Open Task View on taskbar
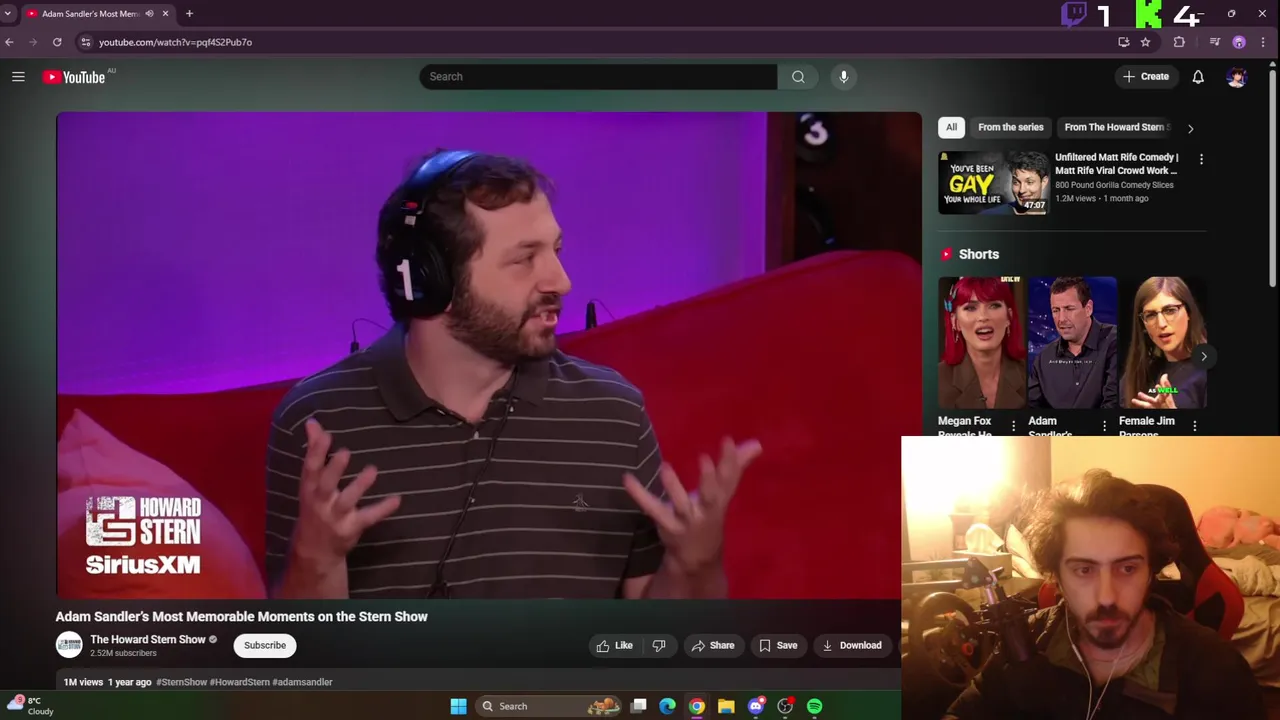 (x=639, y=706)
